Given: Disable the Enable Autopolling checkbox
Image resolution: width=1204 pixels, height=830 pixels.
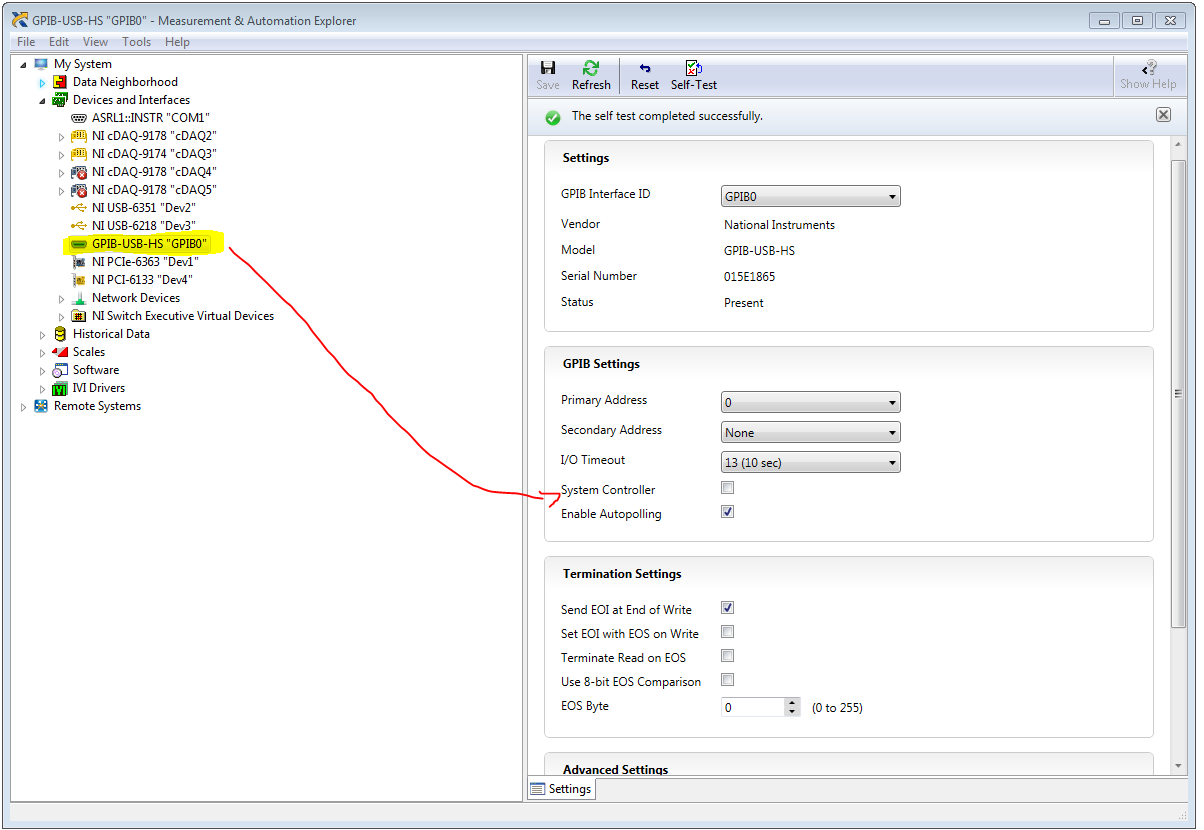Looking at the screenshot, I should [x=728, y=512].
